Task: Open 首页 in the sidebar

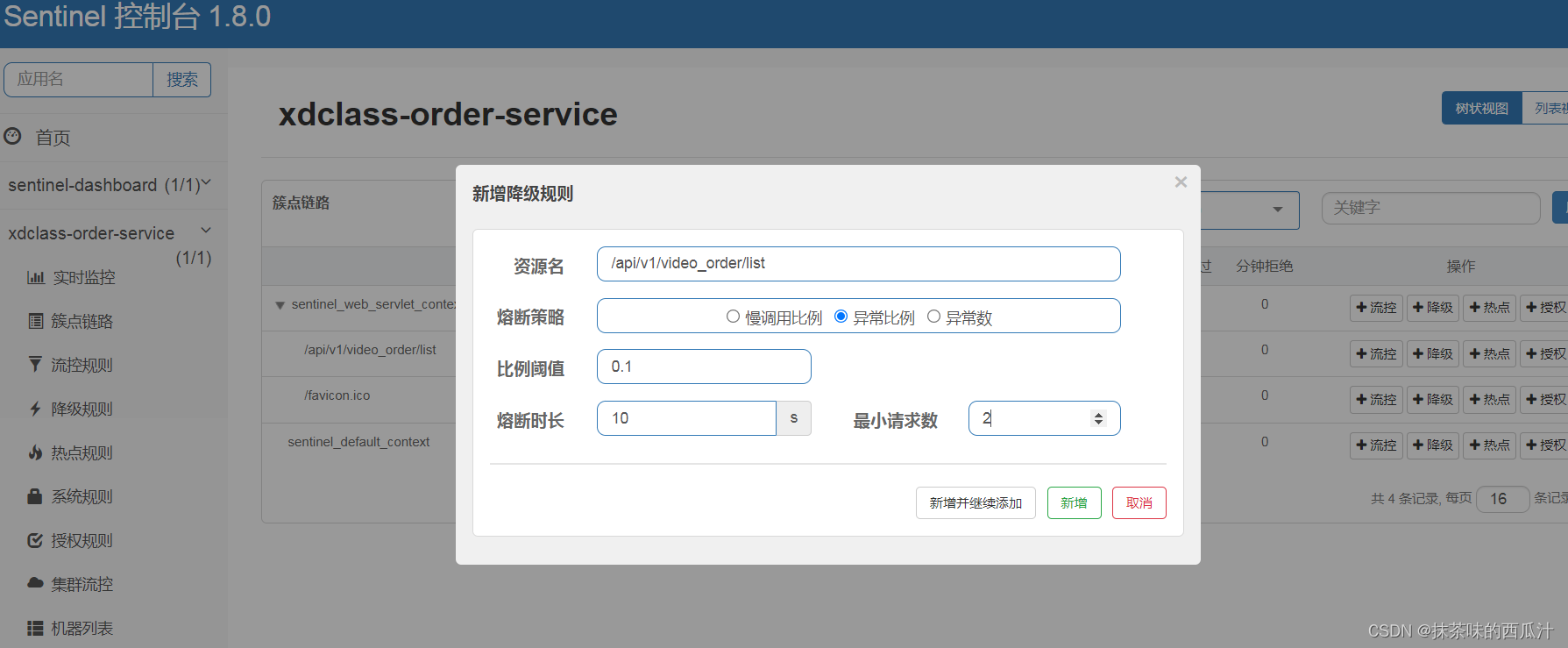Action: [53, 138]
